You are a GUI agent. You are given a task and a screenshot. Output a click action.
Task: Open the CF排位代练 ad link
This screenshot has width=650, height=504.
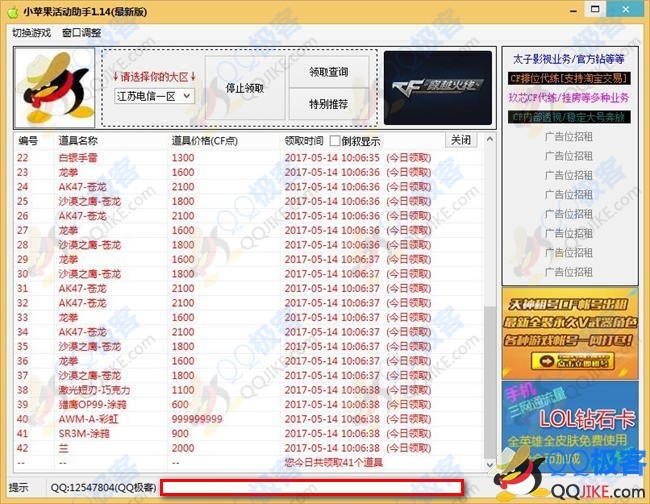pyautogui.click(x=569, y=78)
